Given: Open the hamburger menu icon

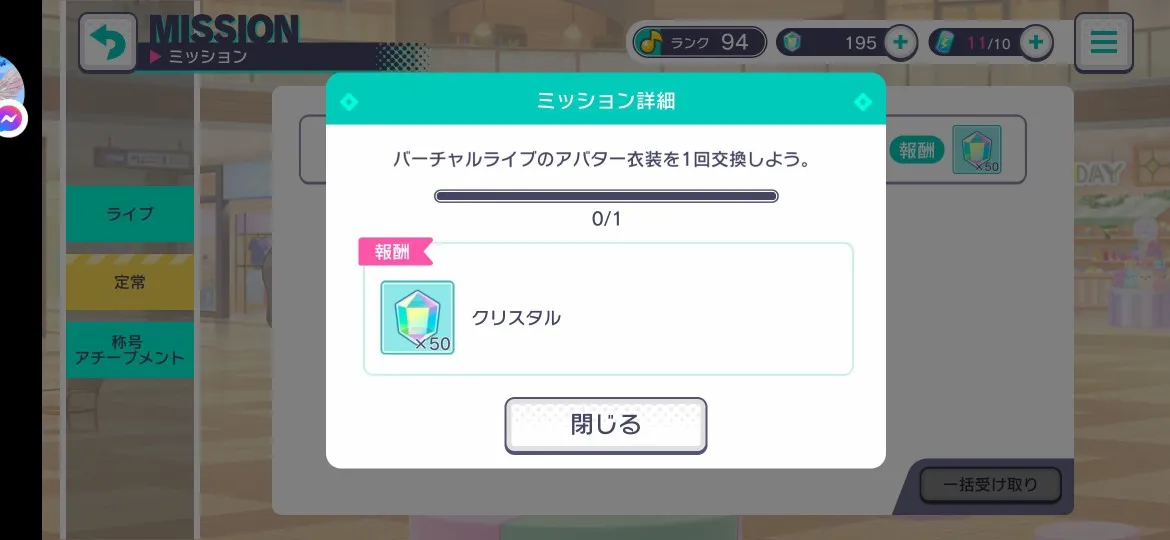Looking at the screenshot, I should 1104,43.
